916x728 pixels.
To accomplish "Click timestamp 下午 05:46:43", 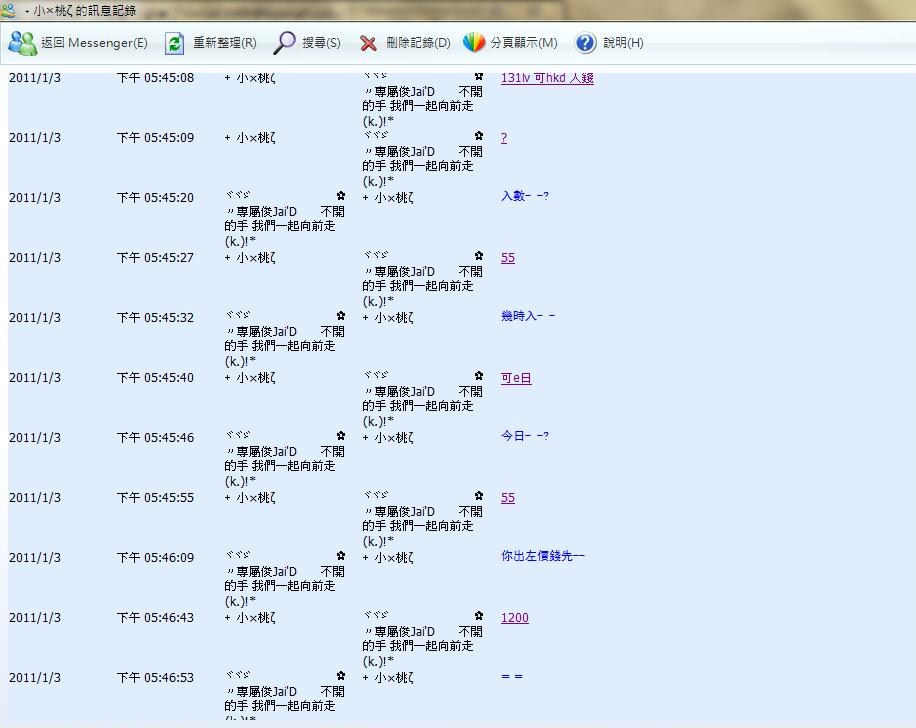I will pyautogui.click(x=155, y=618).
